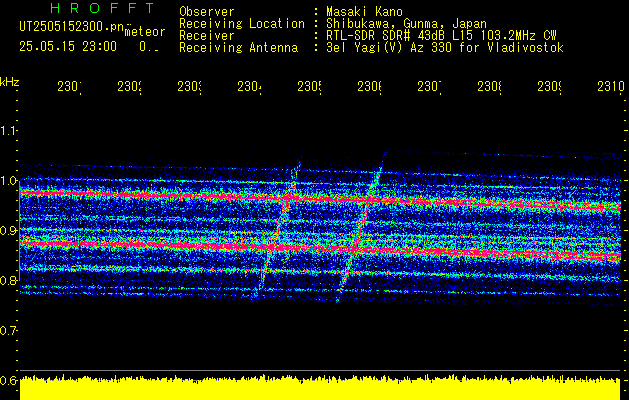Click the word meteor

click(x=145, y=31)
